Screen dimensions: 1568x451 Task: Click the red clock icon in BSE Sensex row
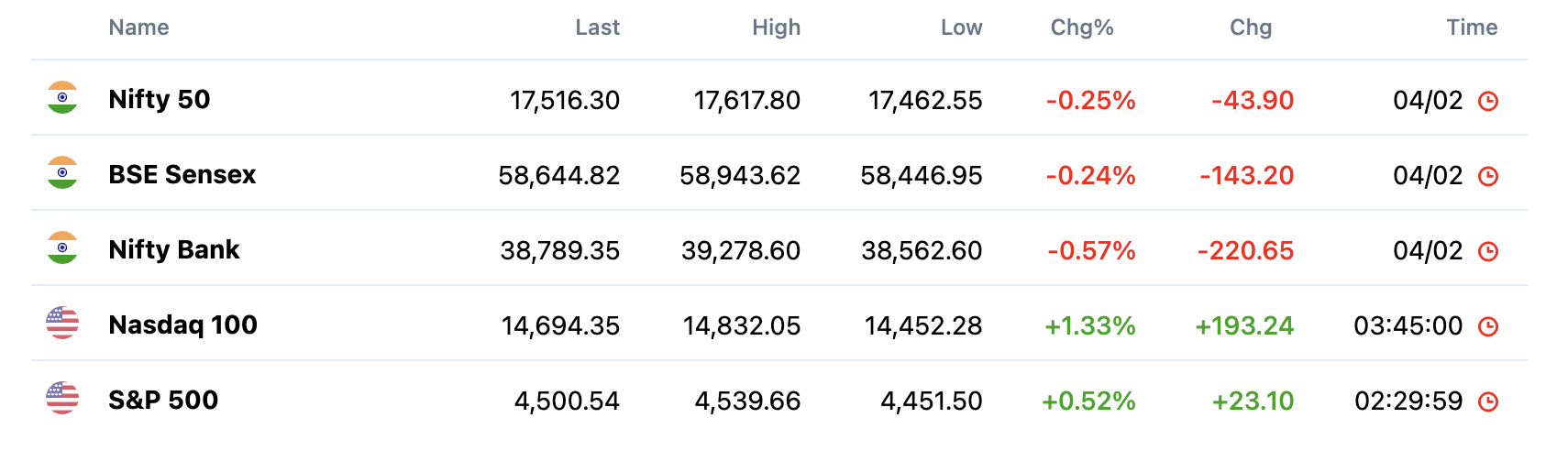point(1488,176)
